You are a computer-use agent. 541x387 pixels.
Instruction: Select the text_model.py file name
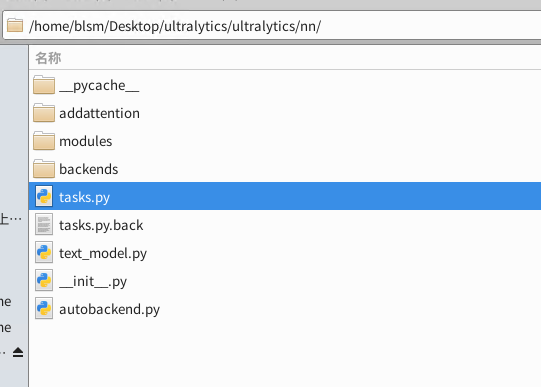click(103, 254)
